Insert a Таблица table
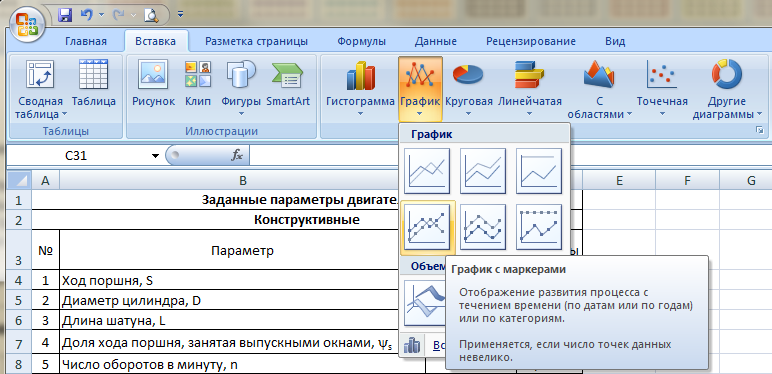772x374 pixels. click(94, 84)
